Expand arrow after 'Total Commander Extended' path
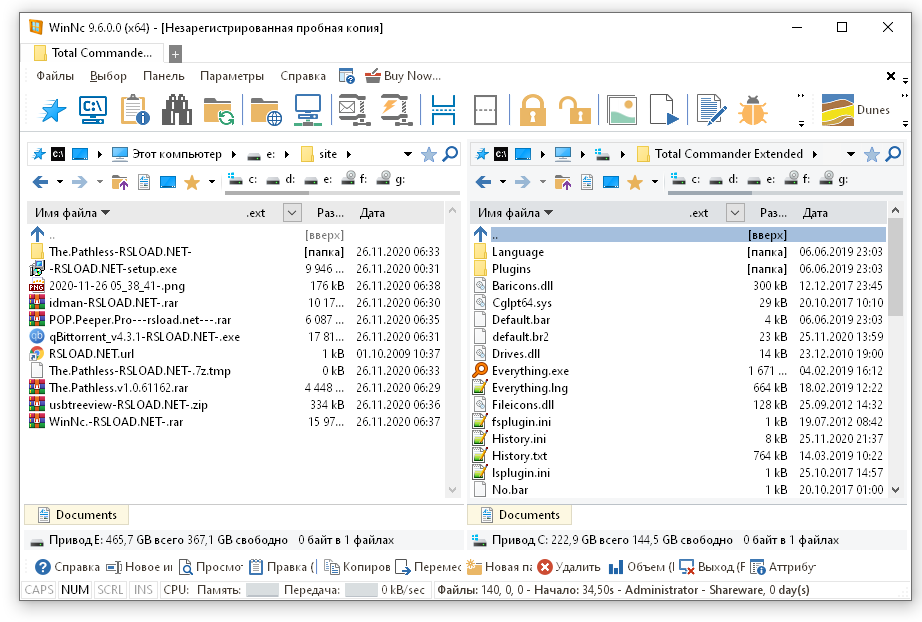 (815, 154)
